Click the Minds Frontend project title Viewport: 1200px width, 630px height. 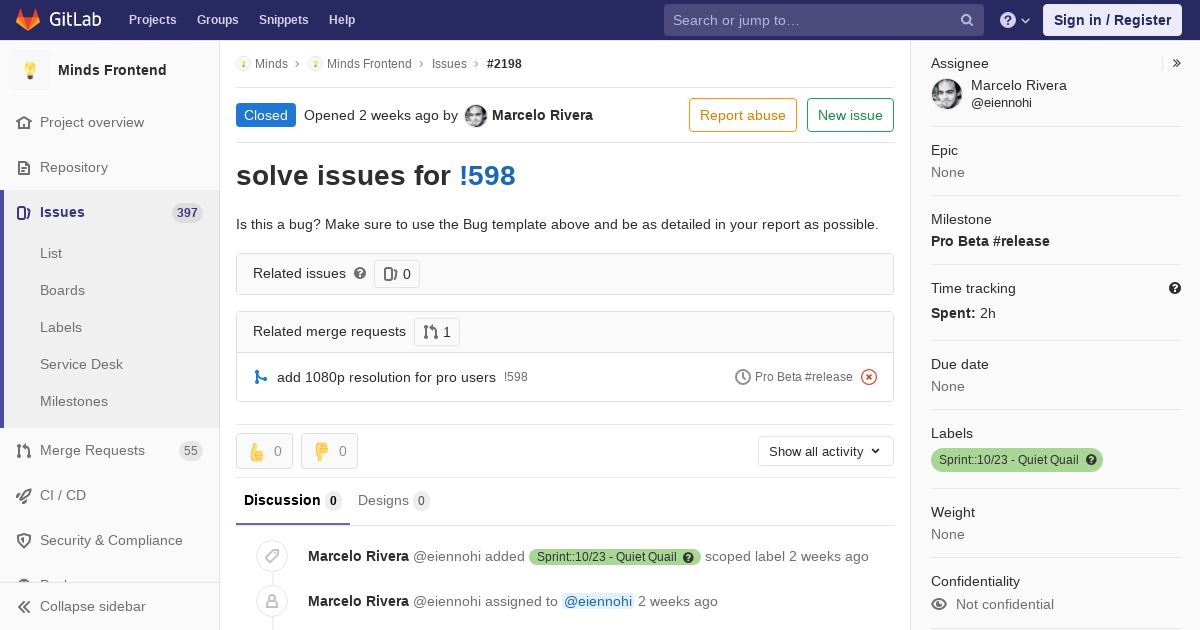[x=112, y=70]
